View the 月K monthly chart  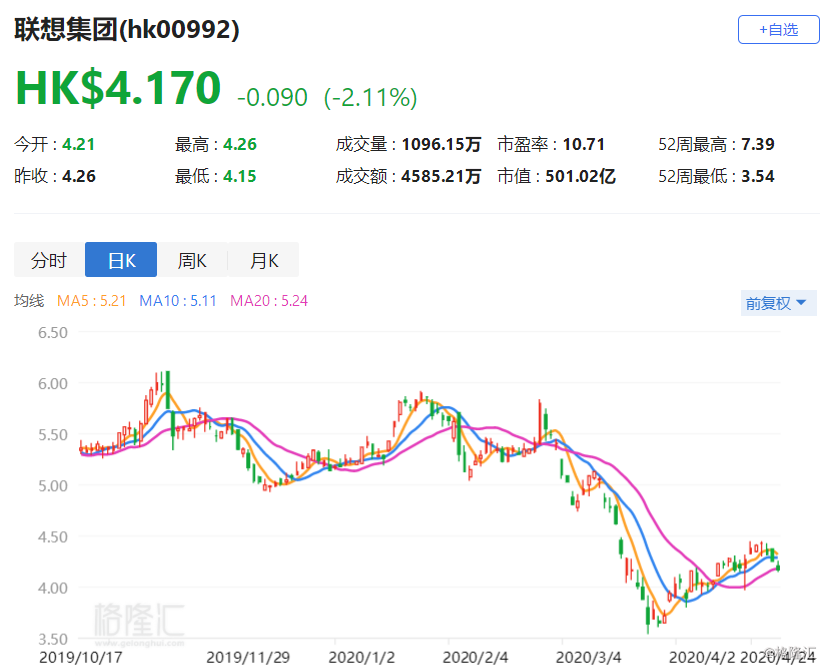point(264,259)
